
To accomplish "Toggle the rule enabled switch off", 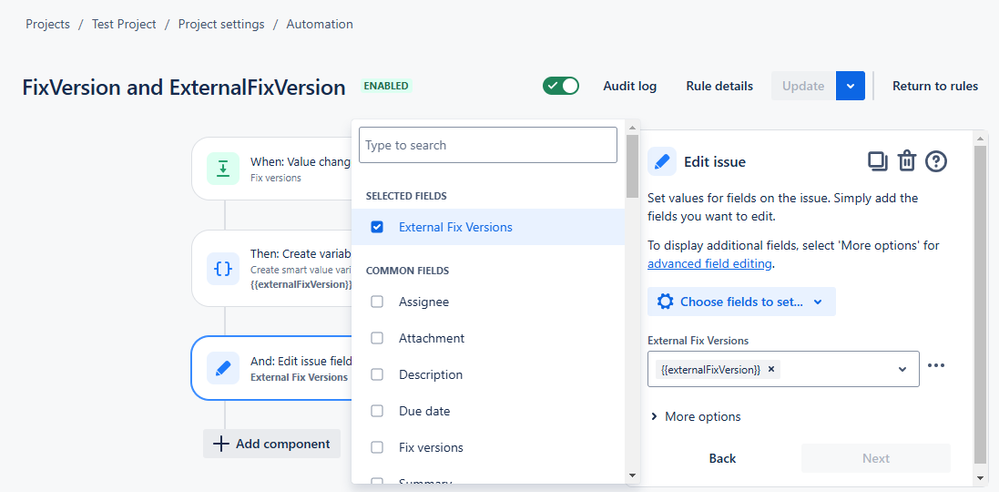I will (561, 86).
